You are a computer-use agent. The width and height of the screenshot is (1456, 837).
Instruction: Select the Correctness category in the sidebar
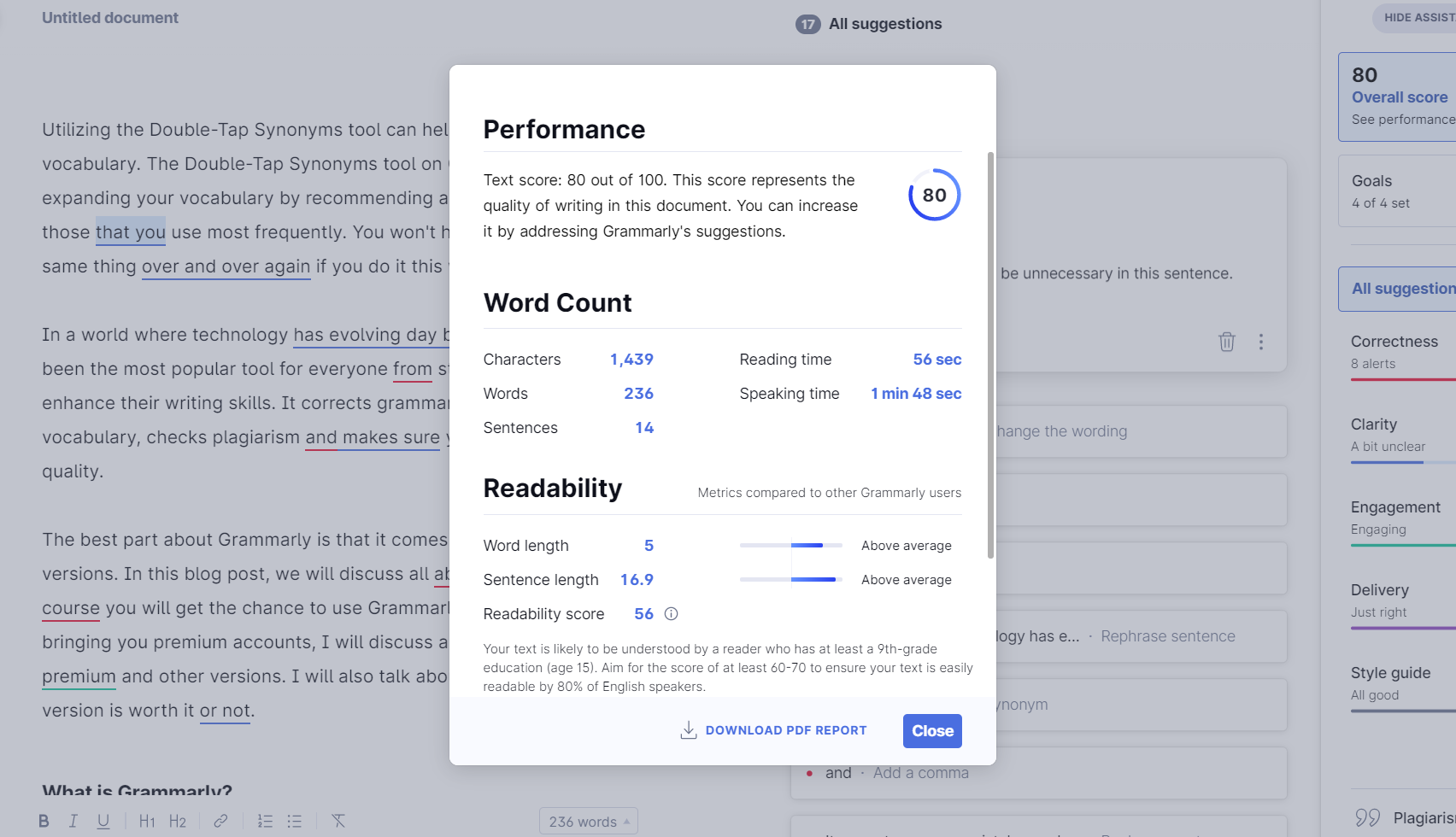point(1395,350)
